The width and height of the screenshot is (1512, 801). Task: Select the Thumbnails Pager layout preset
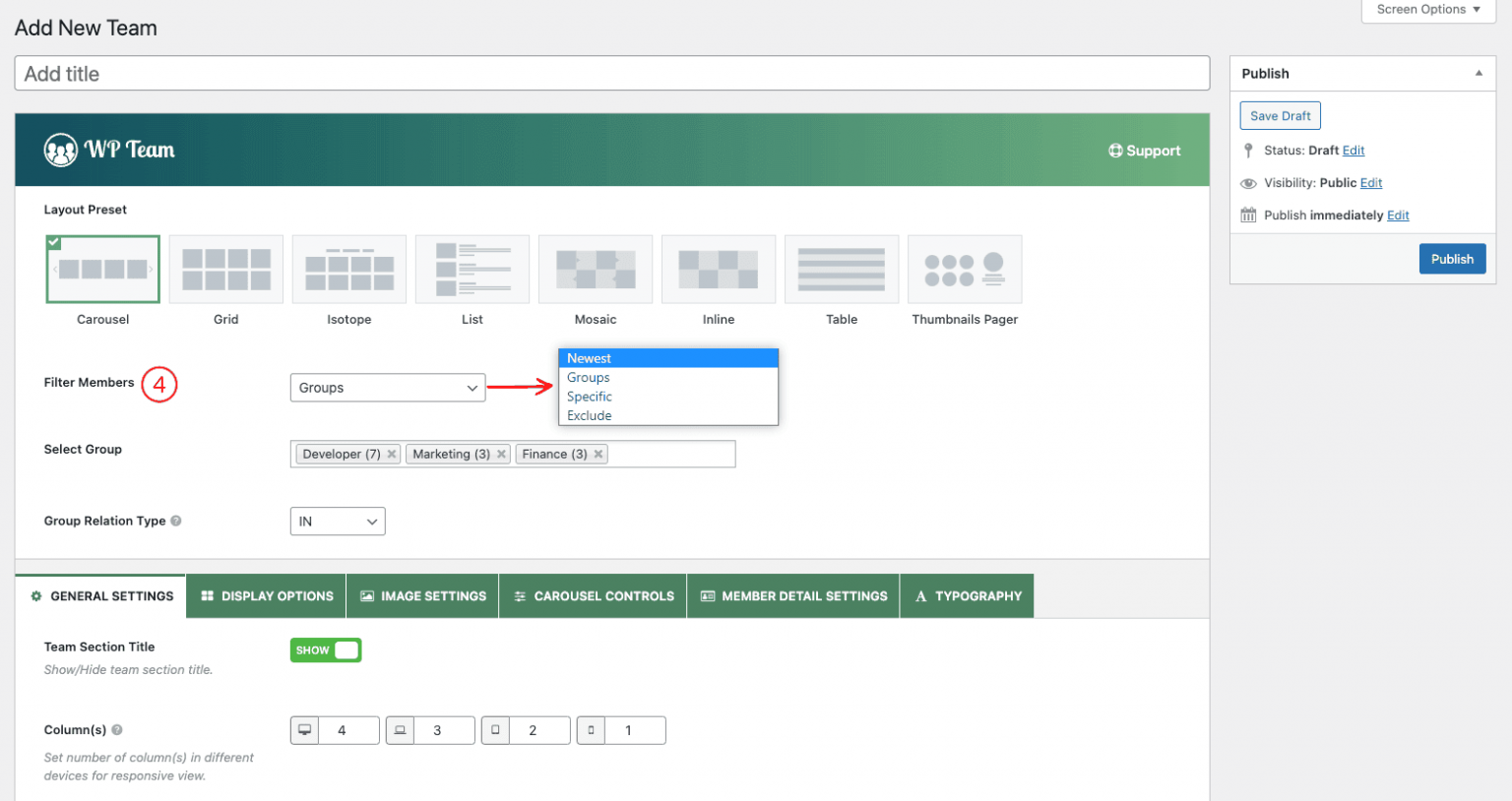(x=964, y=269)
